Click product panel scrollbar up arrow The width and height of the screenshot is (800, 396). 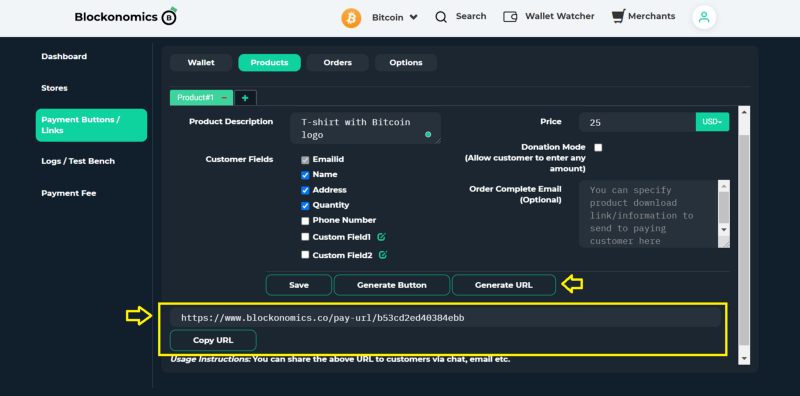point(744,112)
